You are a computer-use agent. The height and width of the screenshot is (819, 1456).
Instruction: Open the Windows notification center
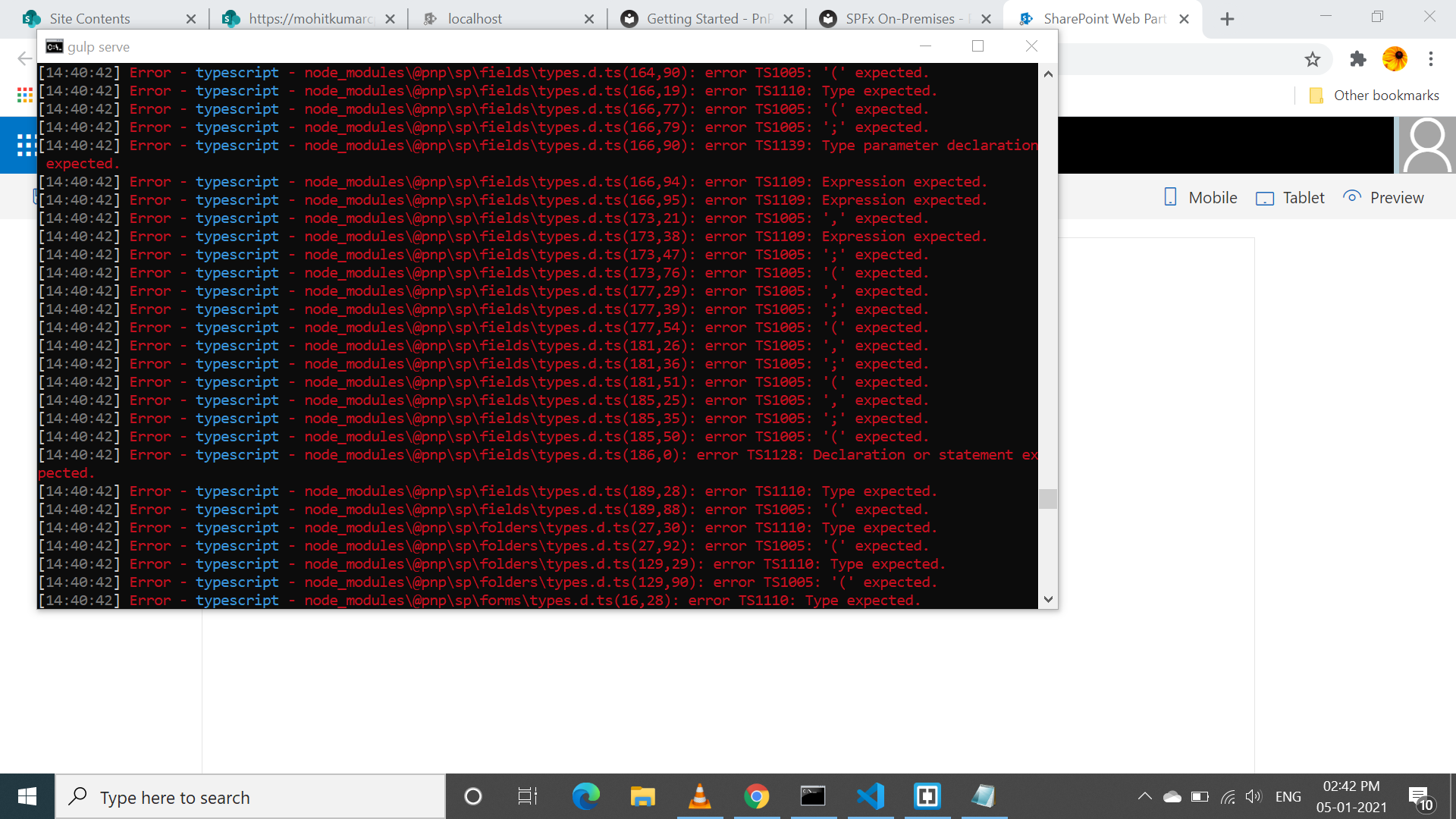[x=1420, y=797]
